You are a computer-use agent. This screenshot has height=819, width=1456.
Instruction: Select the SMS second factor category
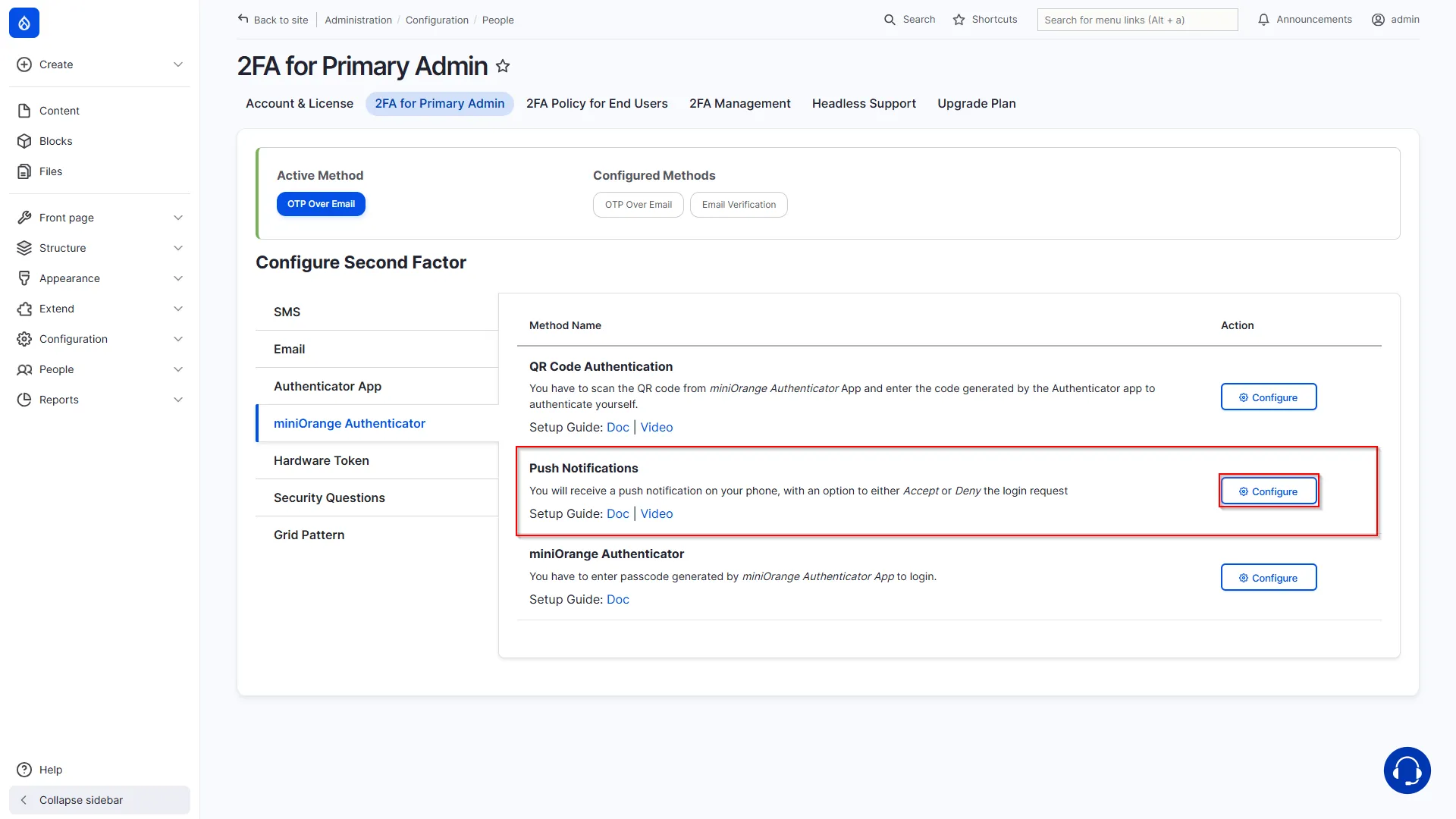click(x=377, y=312)
